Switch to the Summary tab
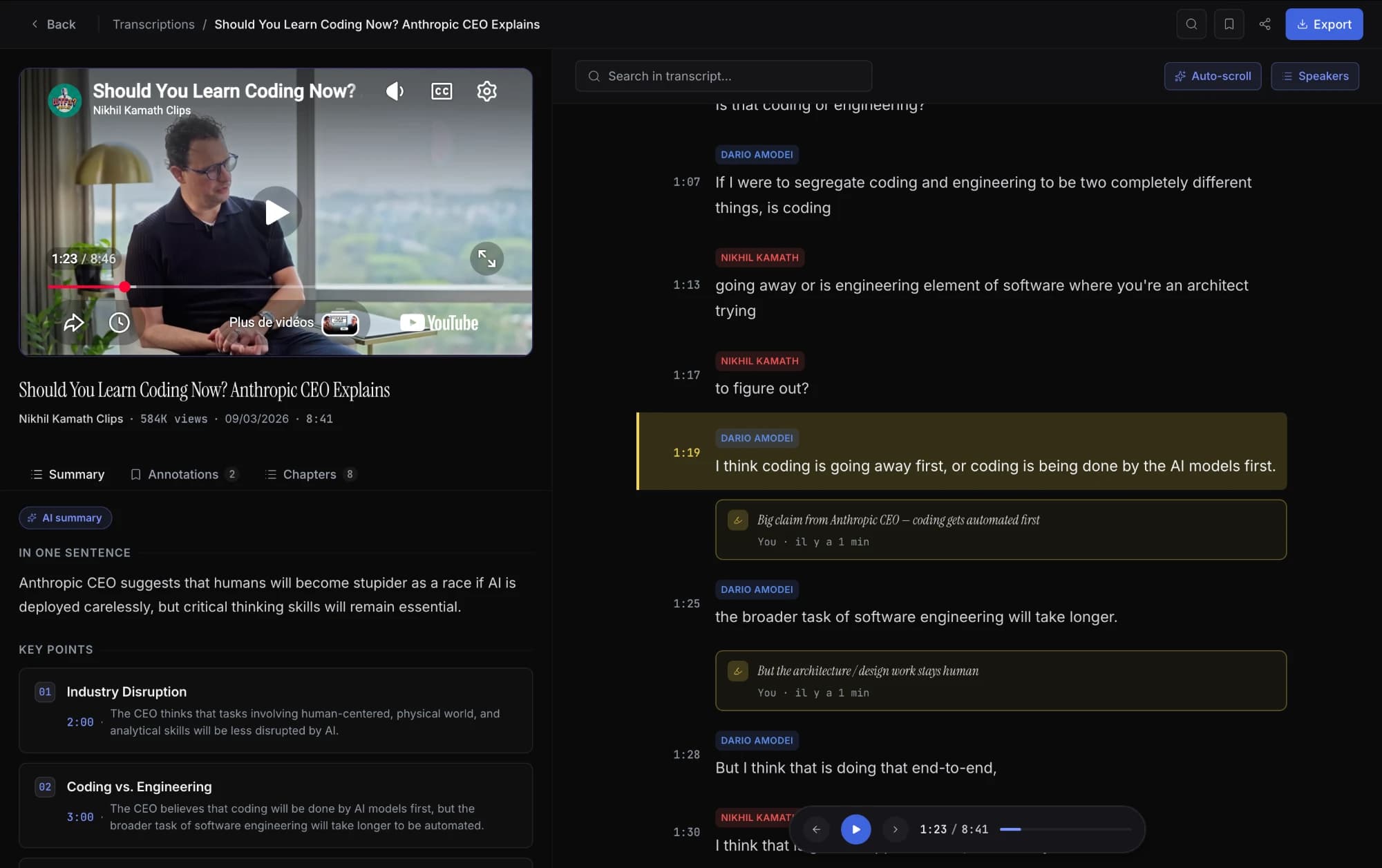 pos(68,474)
